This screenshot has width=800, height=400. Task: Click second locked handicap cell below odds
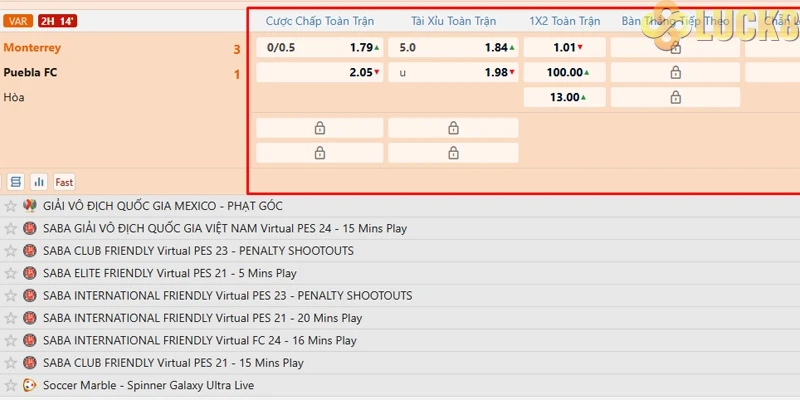pos(319,153)
